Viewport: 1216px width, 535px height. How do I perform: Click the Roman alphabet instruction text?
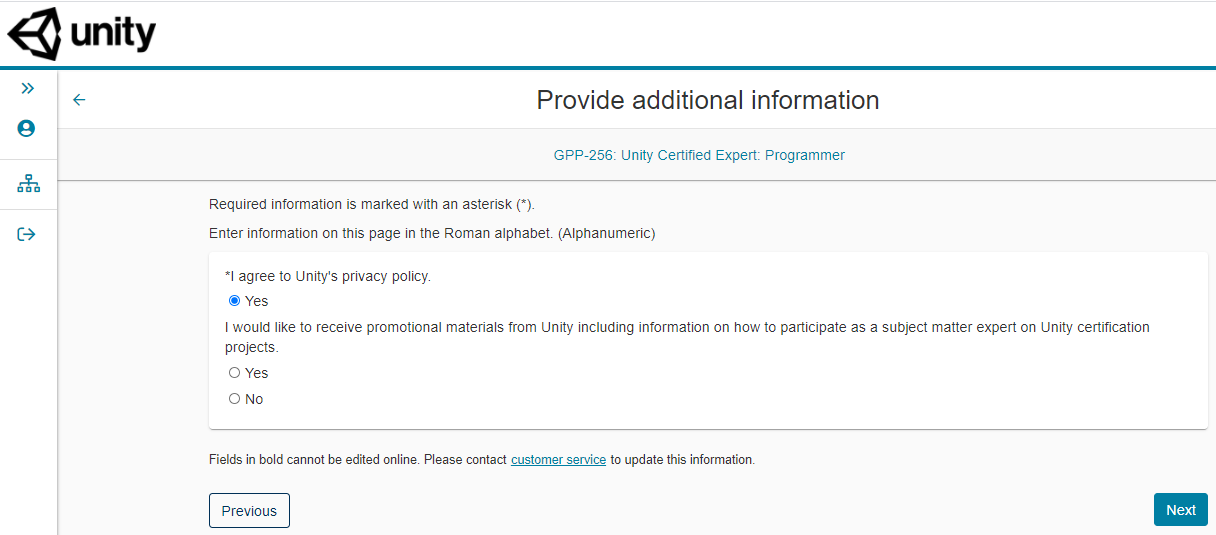pyautogui.click(x=432, y=233)
